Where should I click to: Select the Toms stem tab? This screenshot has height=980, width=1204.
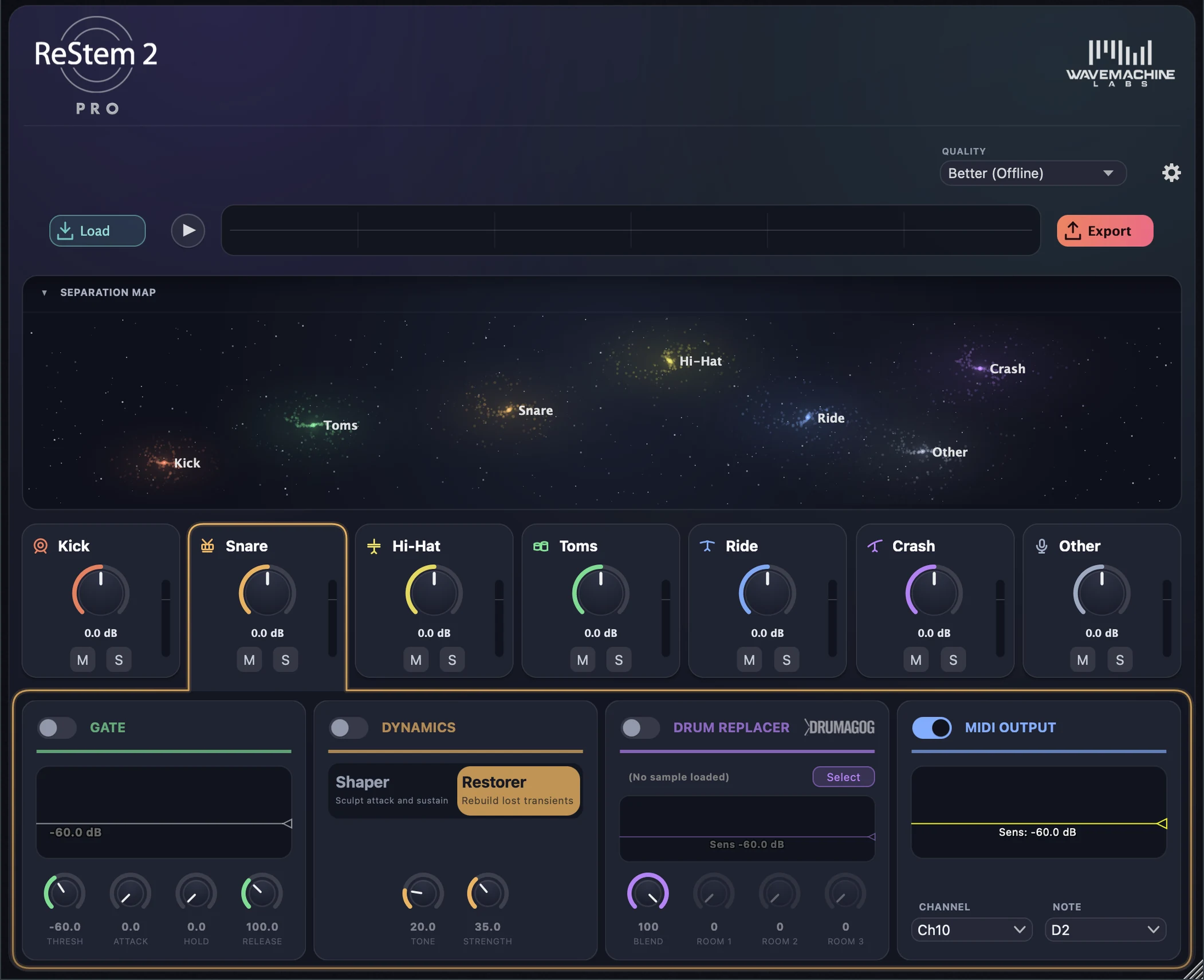click(601, 600)
